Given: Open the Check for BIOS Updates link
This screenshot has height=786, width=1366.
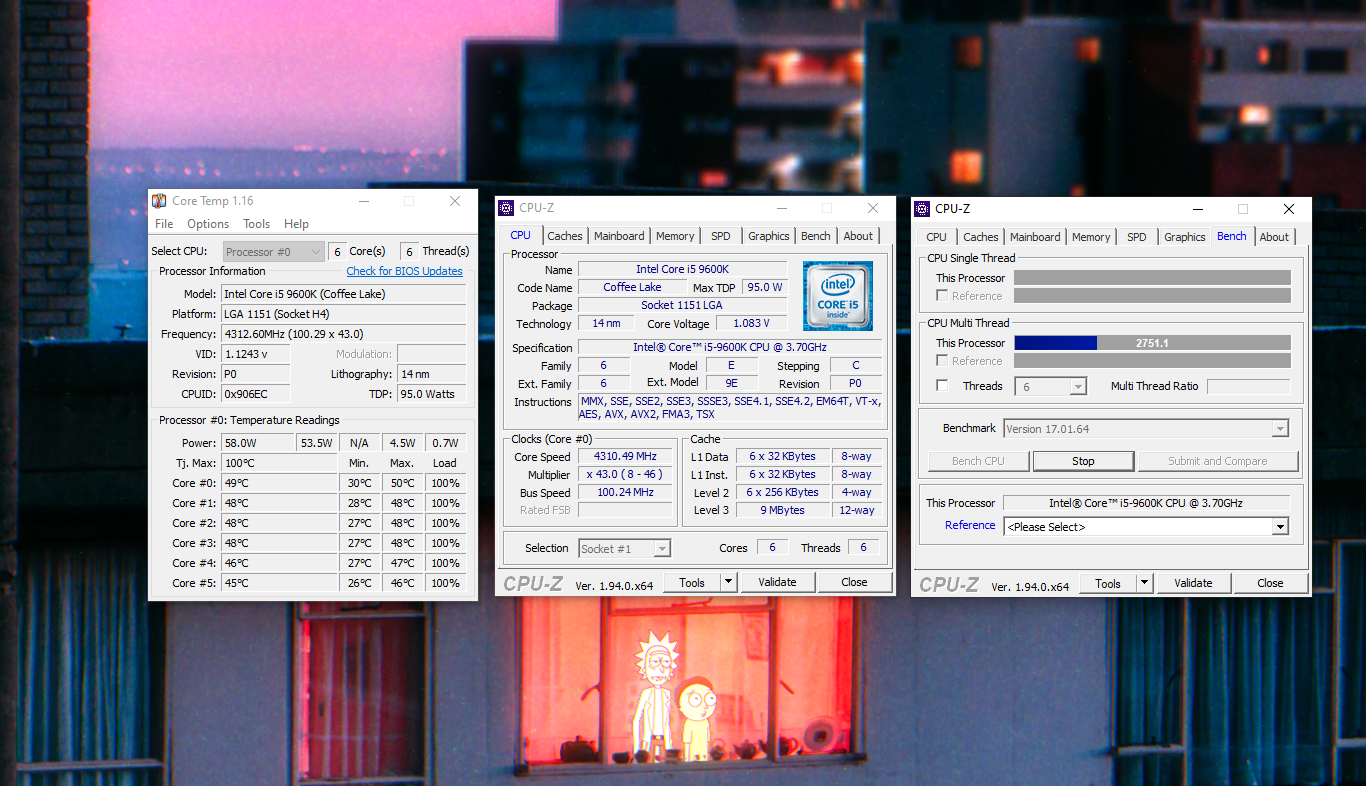Looking at the screenshot, I should coord(404,270).
